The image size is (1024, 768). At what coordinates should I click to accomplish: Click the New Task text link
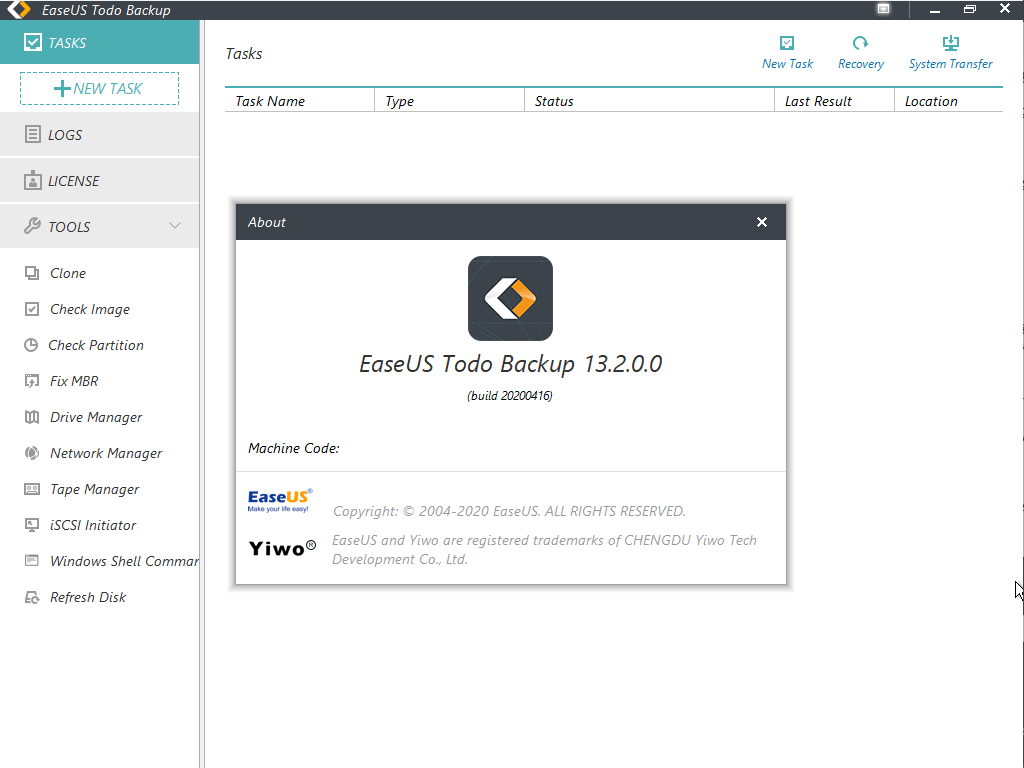(788, 63)
